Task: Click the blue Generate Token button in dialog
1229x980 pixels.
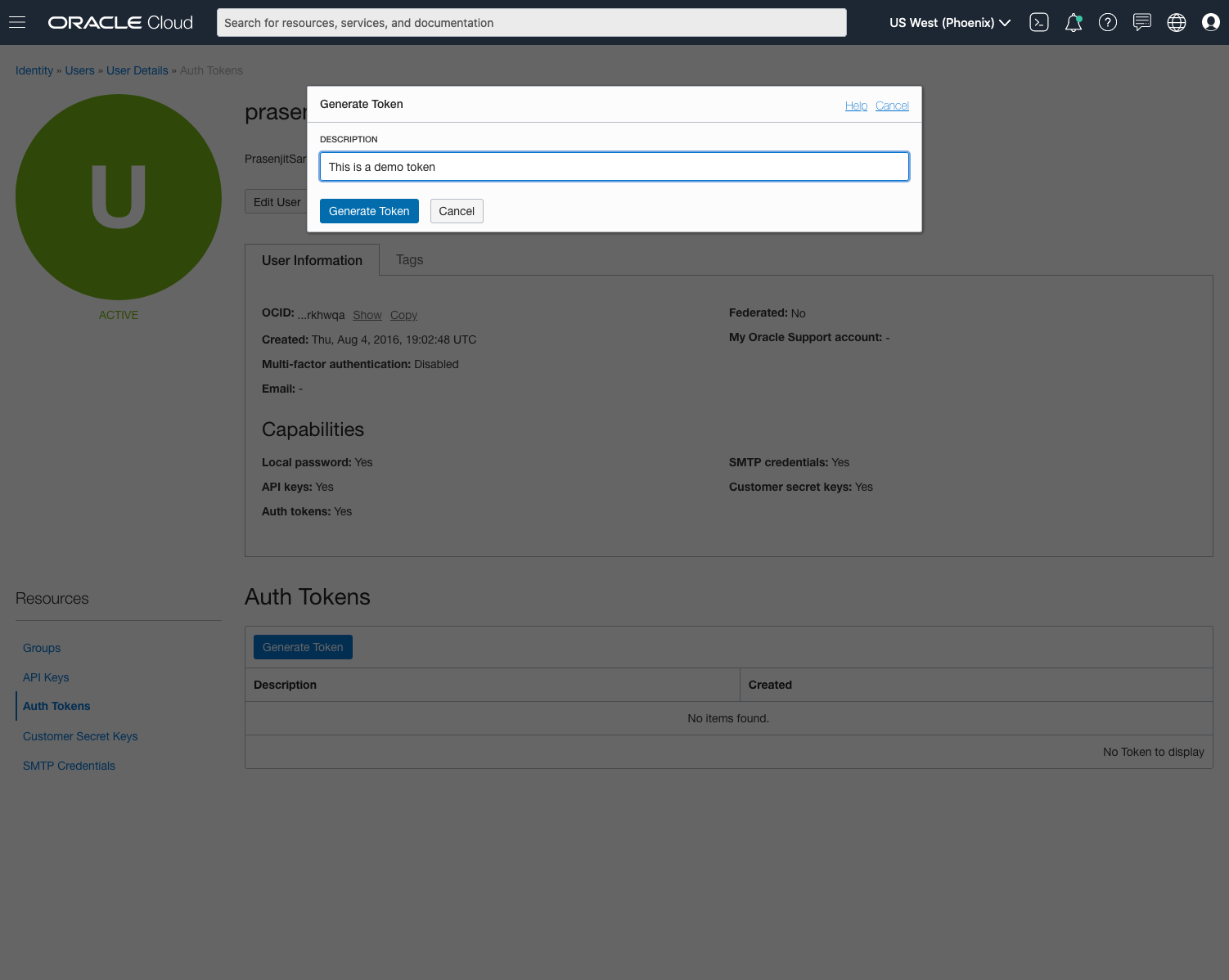Action: [x=369, y=211]
